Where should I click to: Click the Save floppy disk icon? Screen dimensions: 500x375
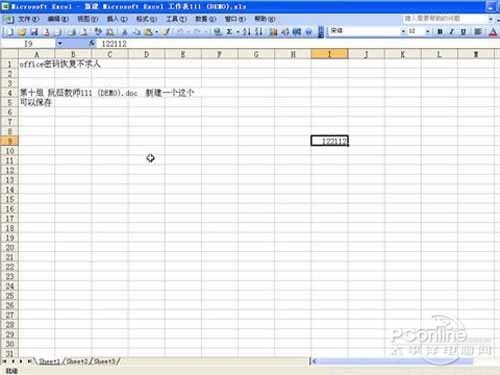pyautogui.click(x=34, y=32)
